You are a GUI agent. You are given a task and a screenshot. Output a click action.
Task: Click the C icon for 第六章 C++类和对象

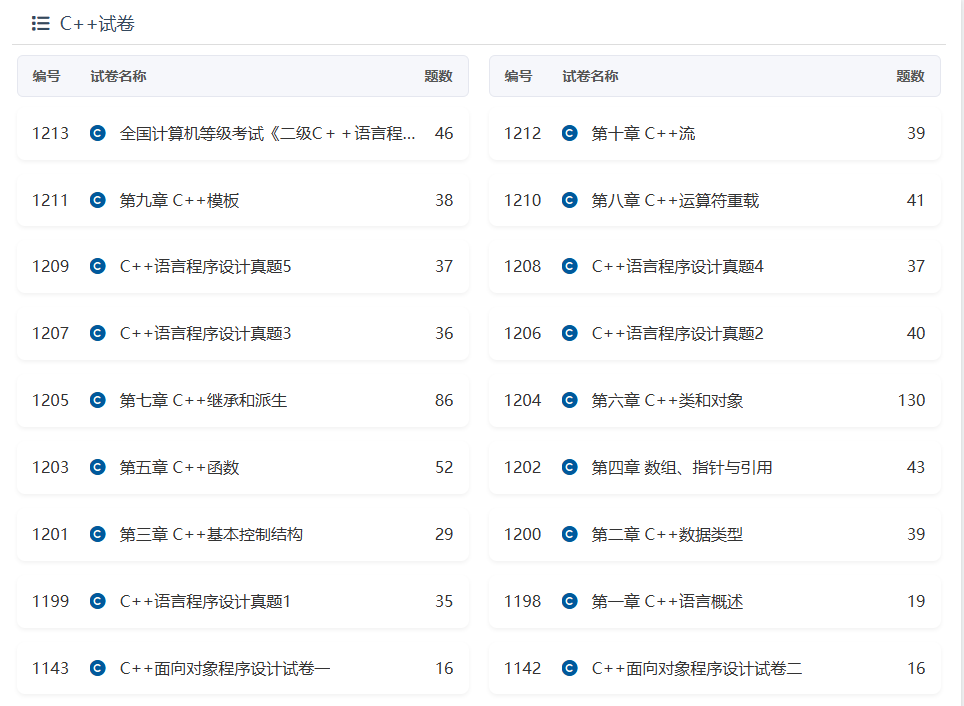coord(570,400)
